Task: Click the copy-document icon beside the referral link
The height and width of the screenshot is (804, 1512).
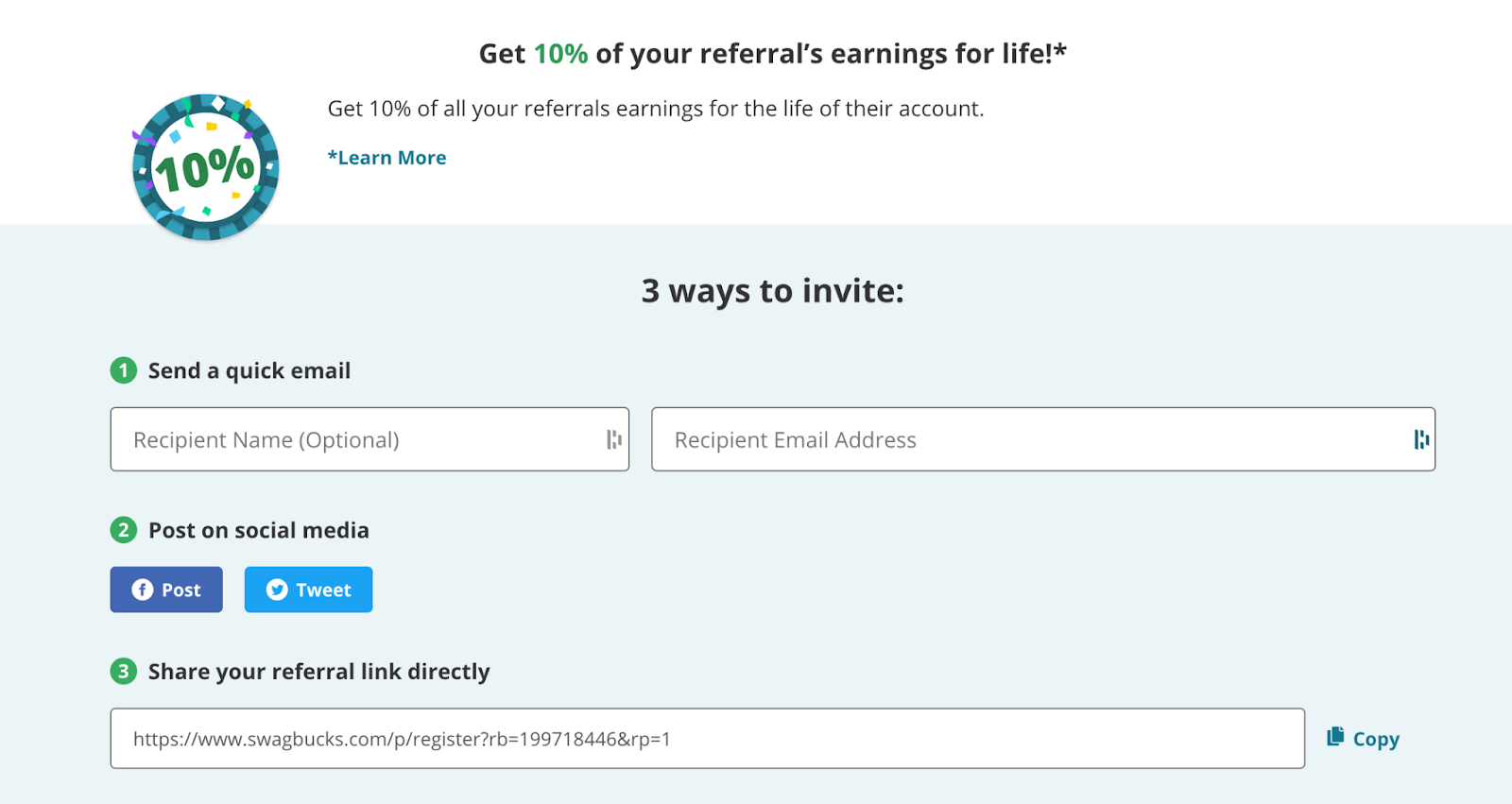Action: pos(1333,738)
